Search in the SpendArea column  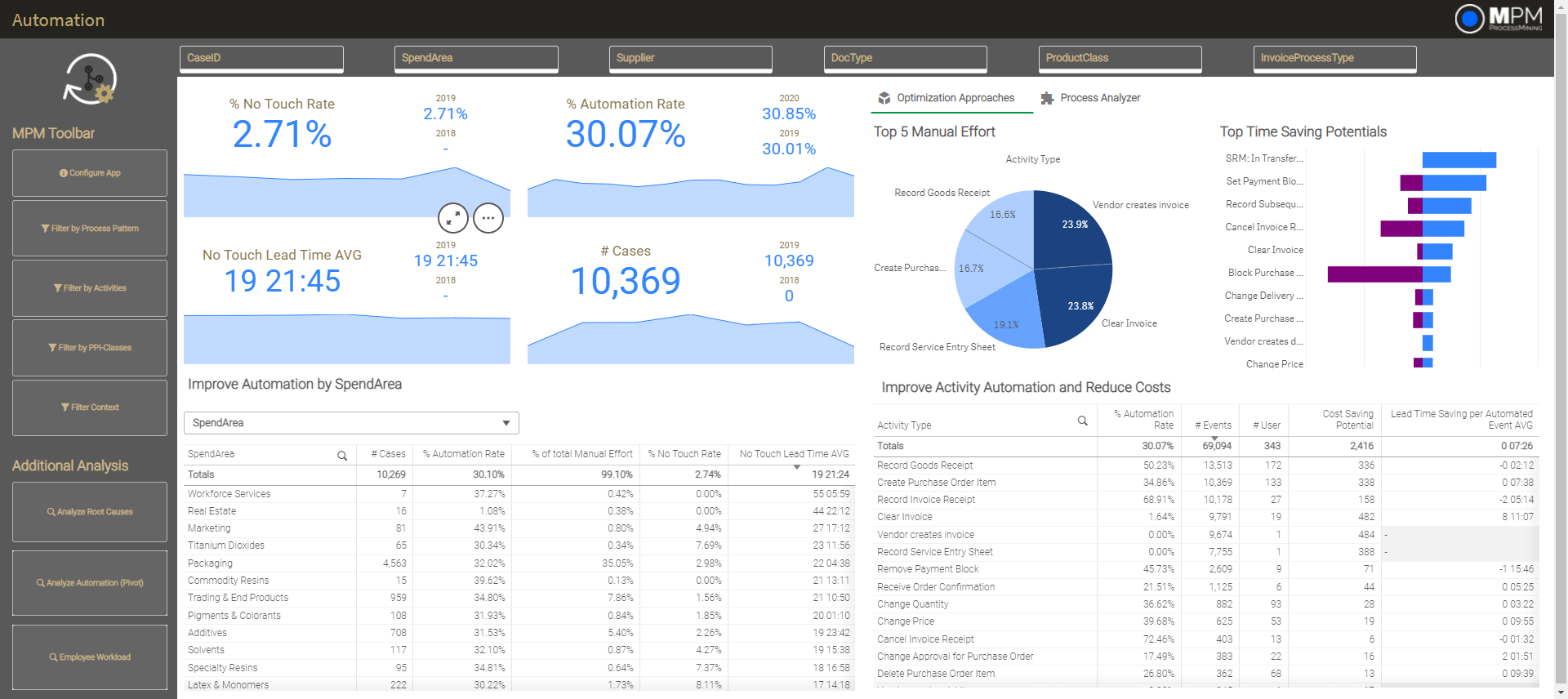coord(342,456)
